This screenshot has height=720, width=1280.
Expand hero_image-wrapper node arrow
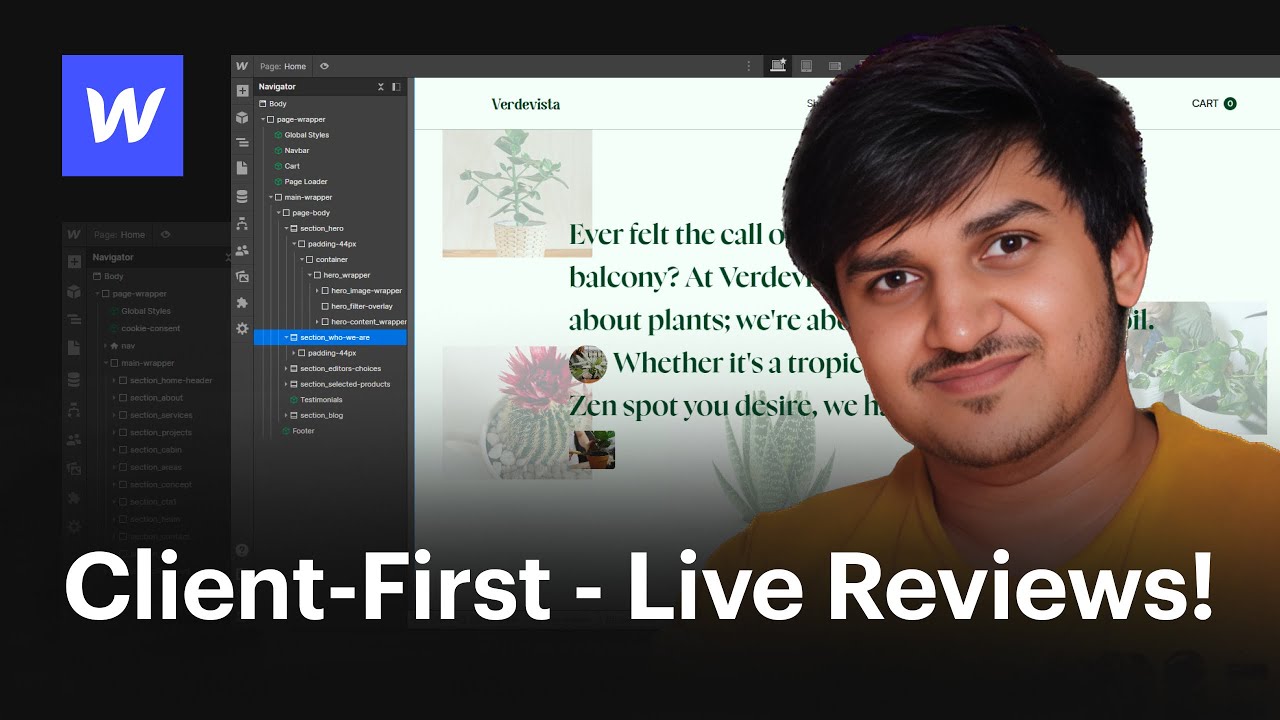tap(317, 291)
